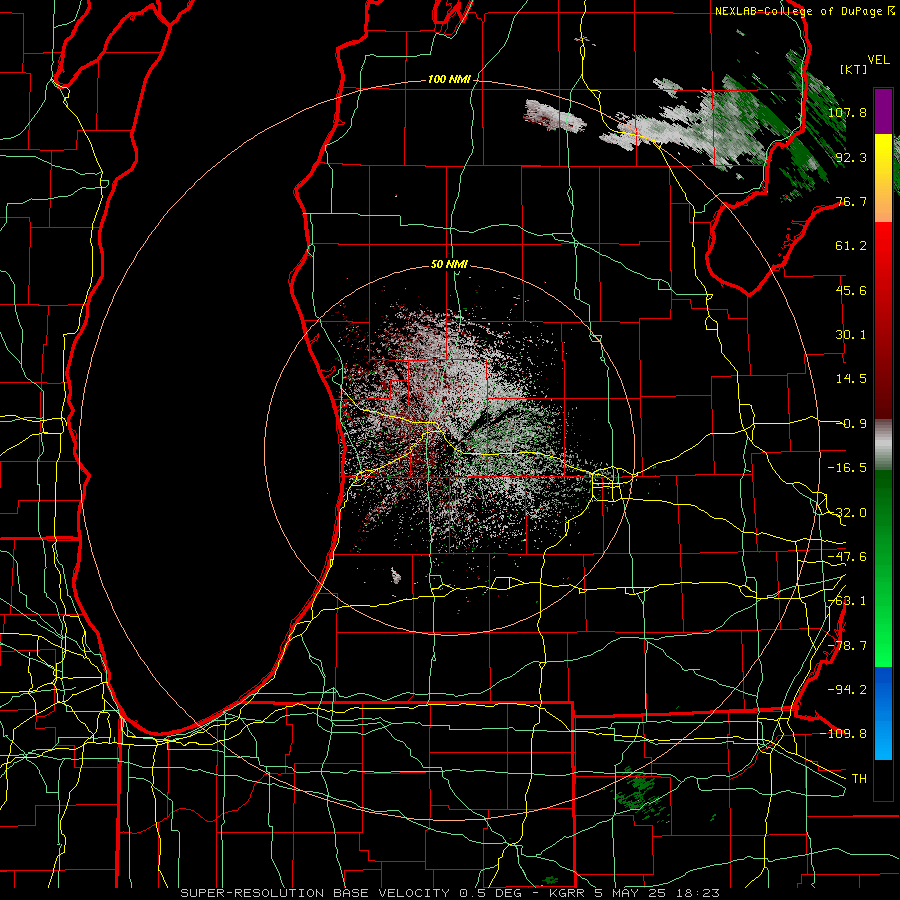900x900 pixels.
Task: Click the 45.6 legend value
Action: (851, 290)
